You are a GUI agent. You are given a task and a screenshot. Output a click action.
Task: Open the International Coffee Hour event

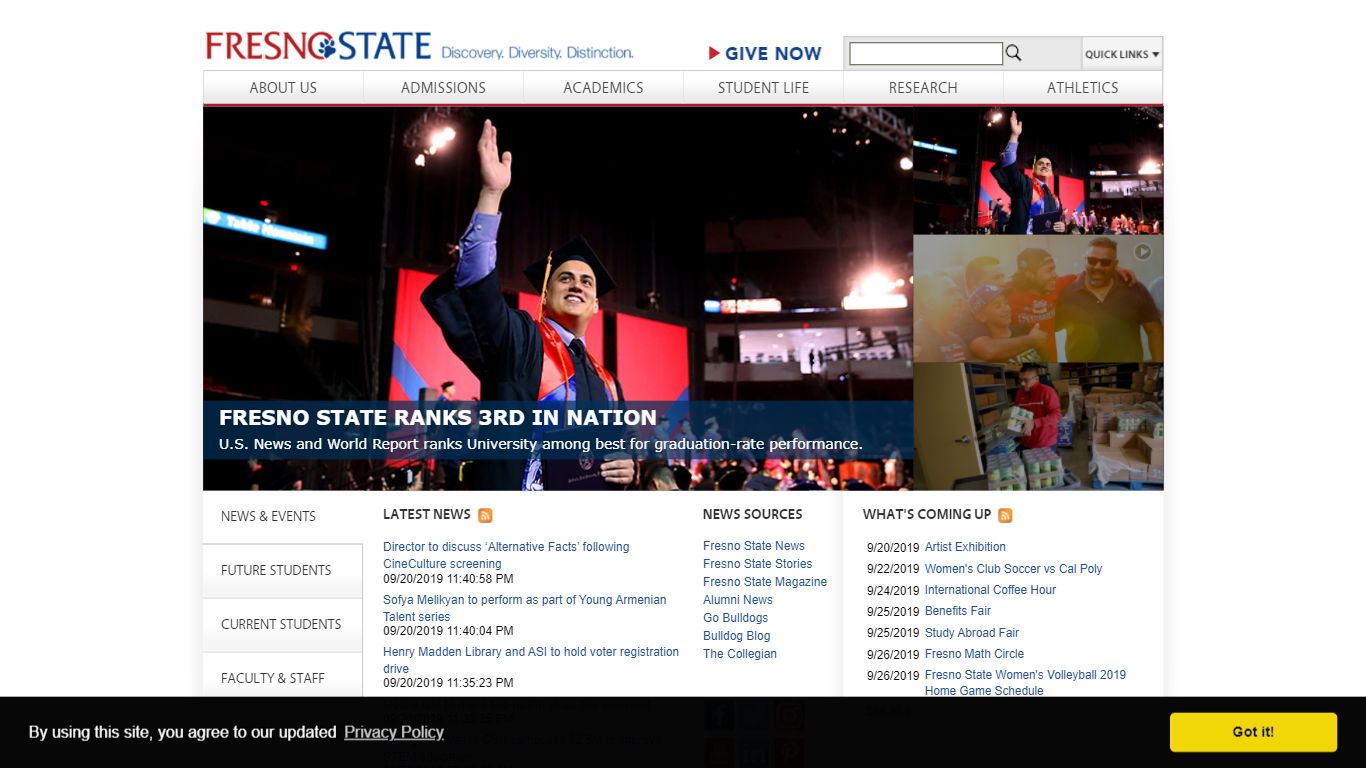coord(990,590)
